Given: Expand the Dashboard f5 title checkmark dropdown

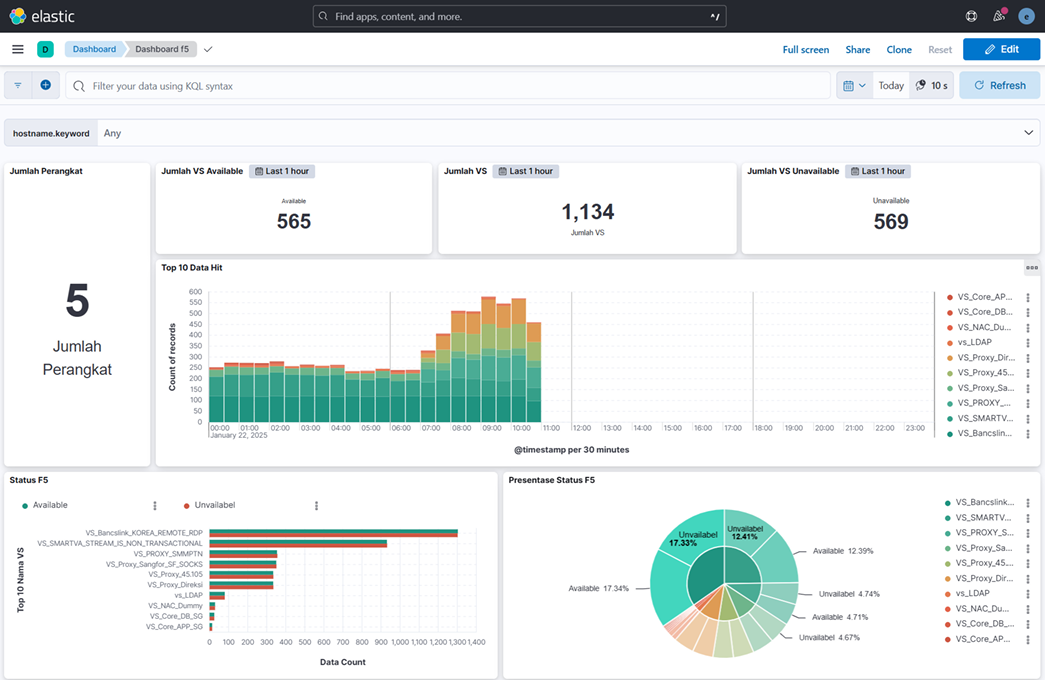Looking at the screenshot, I should [208, 49].
